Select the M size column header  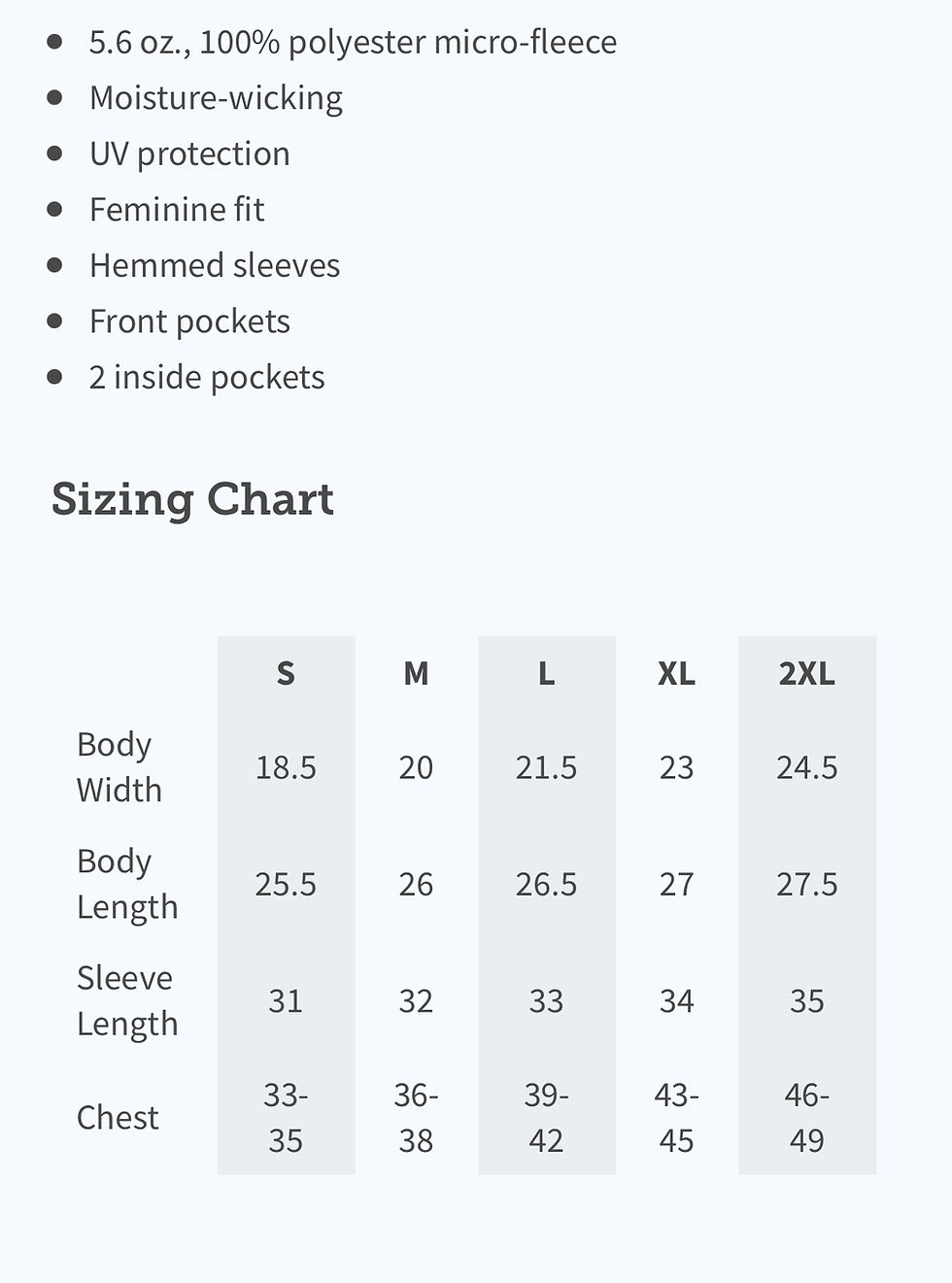(x=416, y=673)
